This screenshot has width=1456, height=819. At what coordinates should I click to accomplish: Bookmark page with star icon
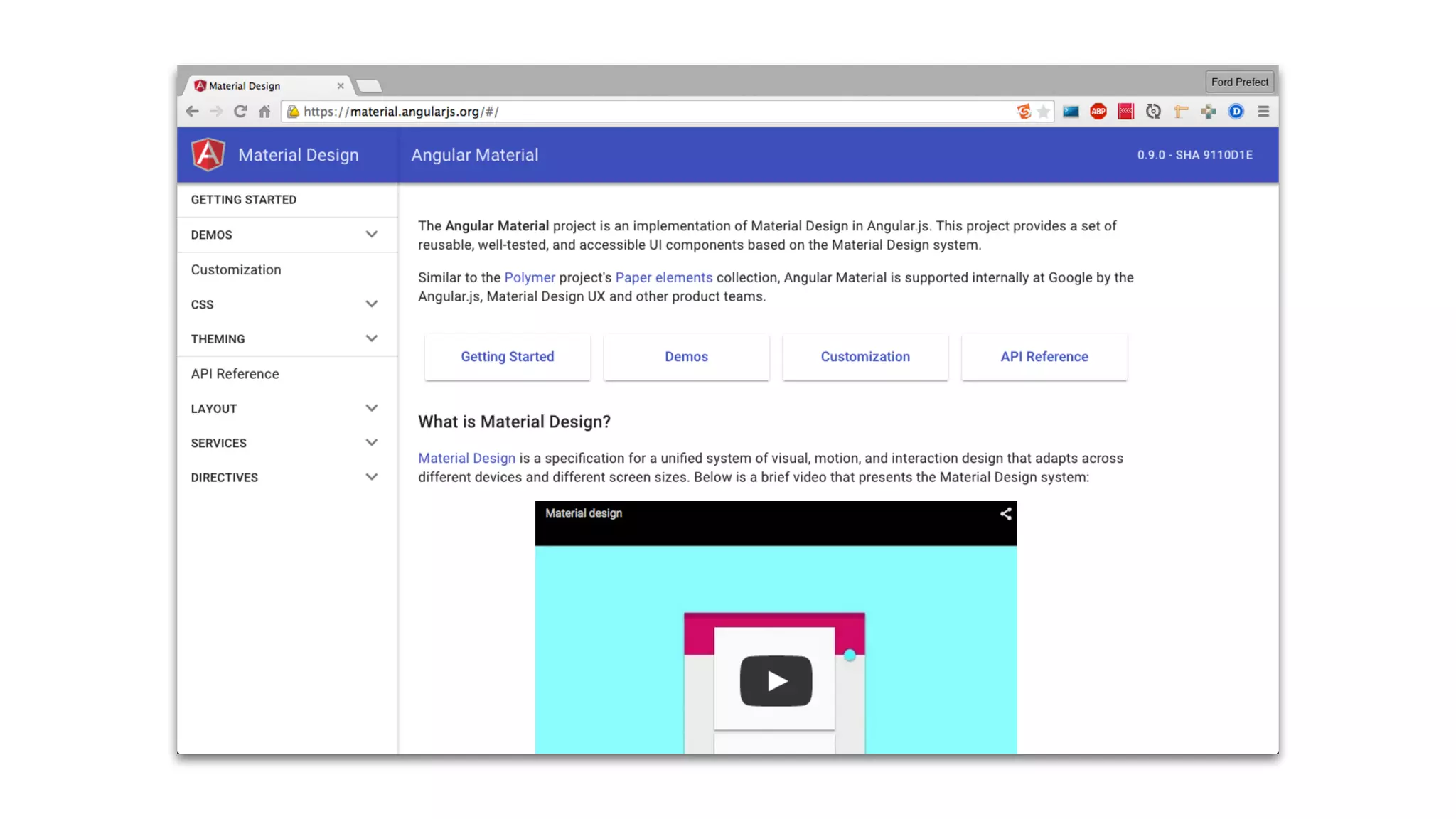tap(1043, 112)
